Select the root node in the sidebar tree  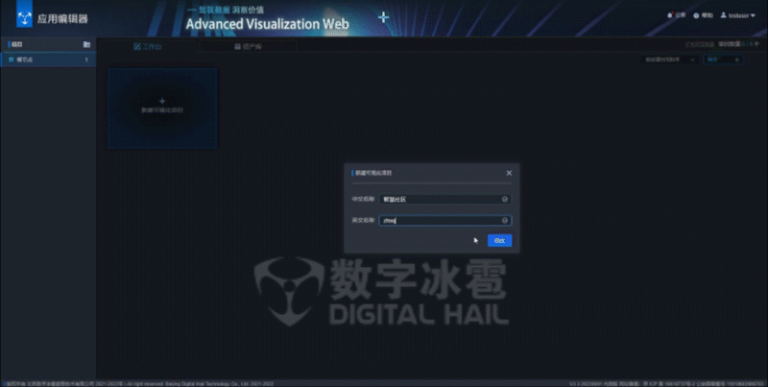(x=48, y=59)
